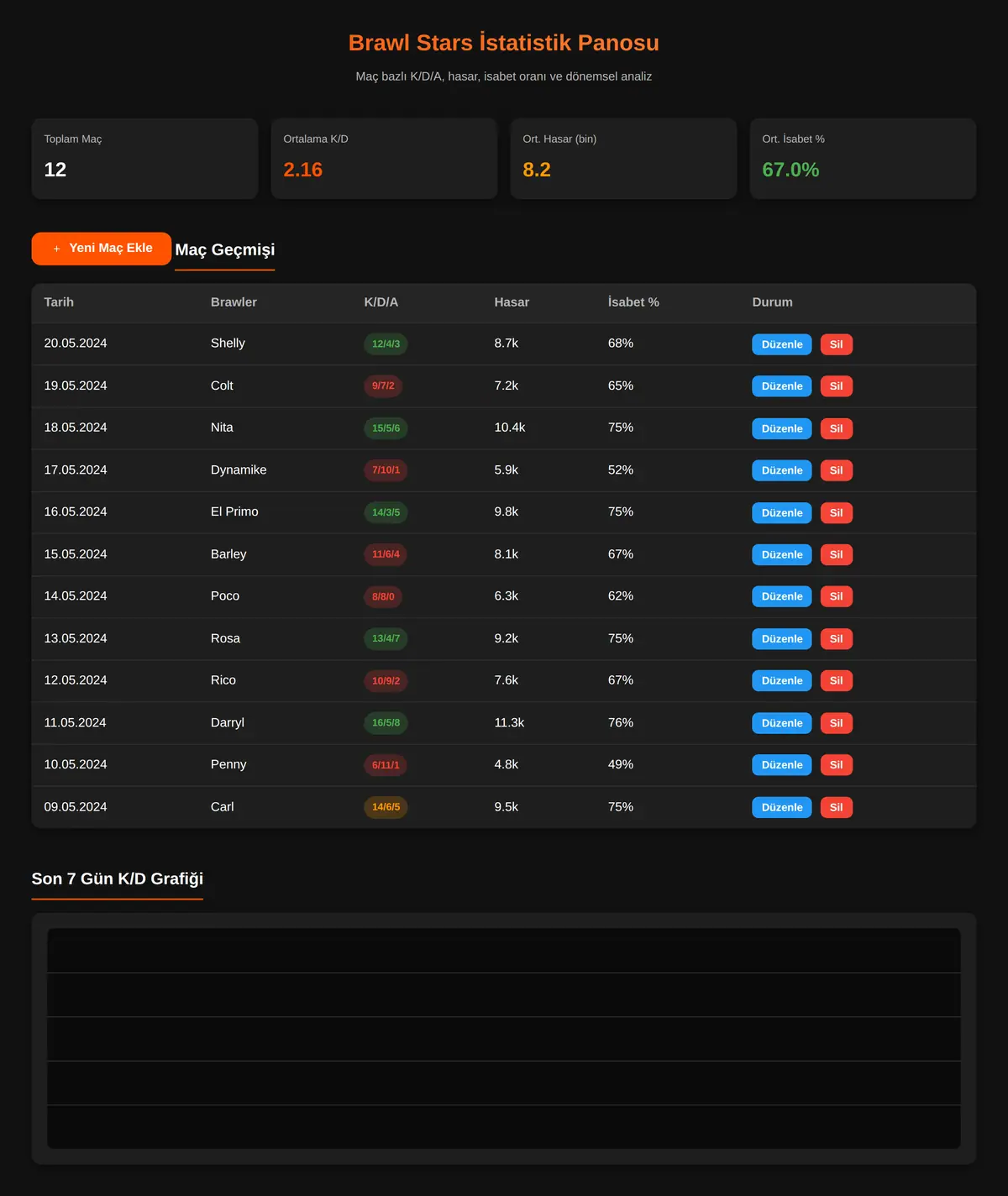Click the Hasar column header
Viewport: 1008px width, 1196px height.
512,302
